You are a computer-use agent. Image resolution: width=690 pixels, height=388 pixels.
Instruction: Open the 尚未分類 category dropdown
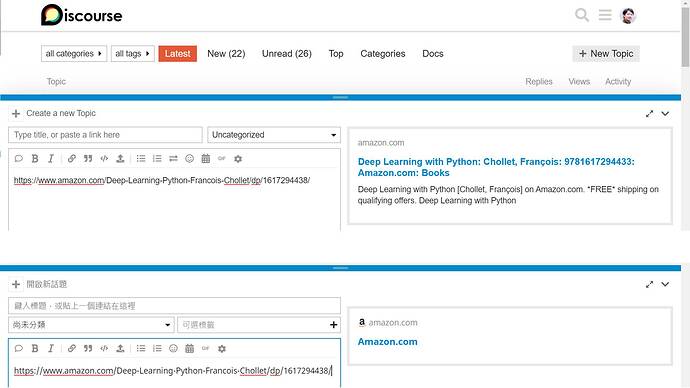coord(91,325)
